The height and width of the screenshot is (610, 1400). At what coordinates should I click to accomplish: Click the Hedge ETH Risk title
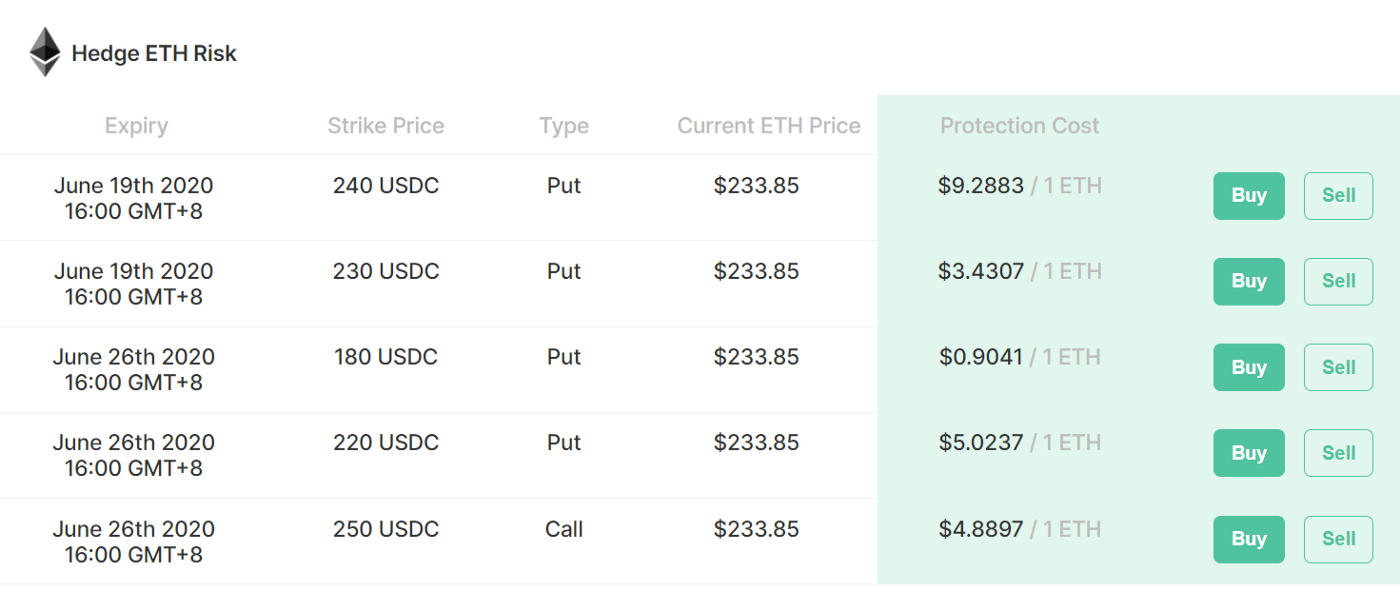154,53
